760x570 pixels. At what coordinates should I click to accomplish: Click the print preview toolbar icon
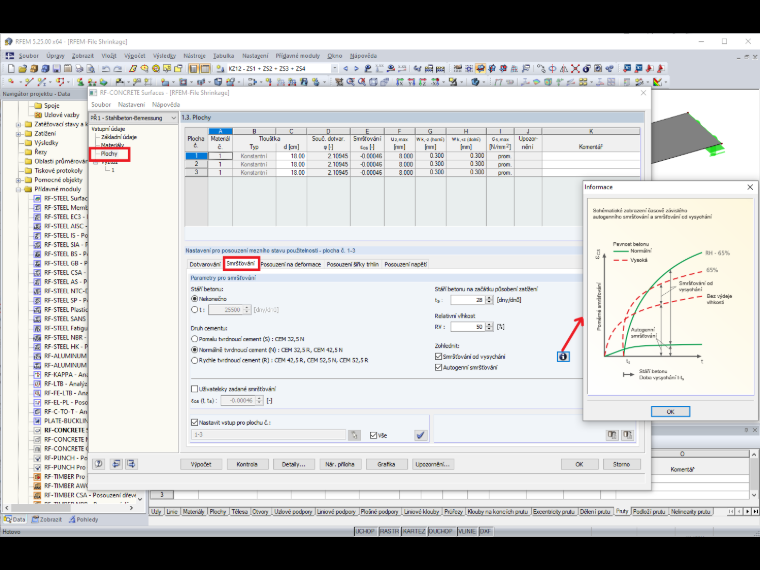click(91, 69)
